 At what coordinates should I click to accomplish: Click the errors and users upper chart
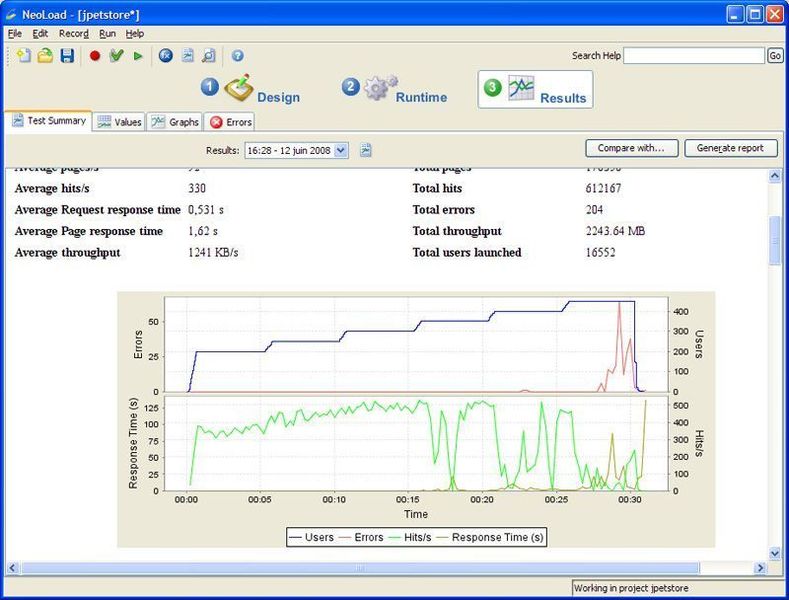point(417,344)
